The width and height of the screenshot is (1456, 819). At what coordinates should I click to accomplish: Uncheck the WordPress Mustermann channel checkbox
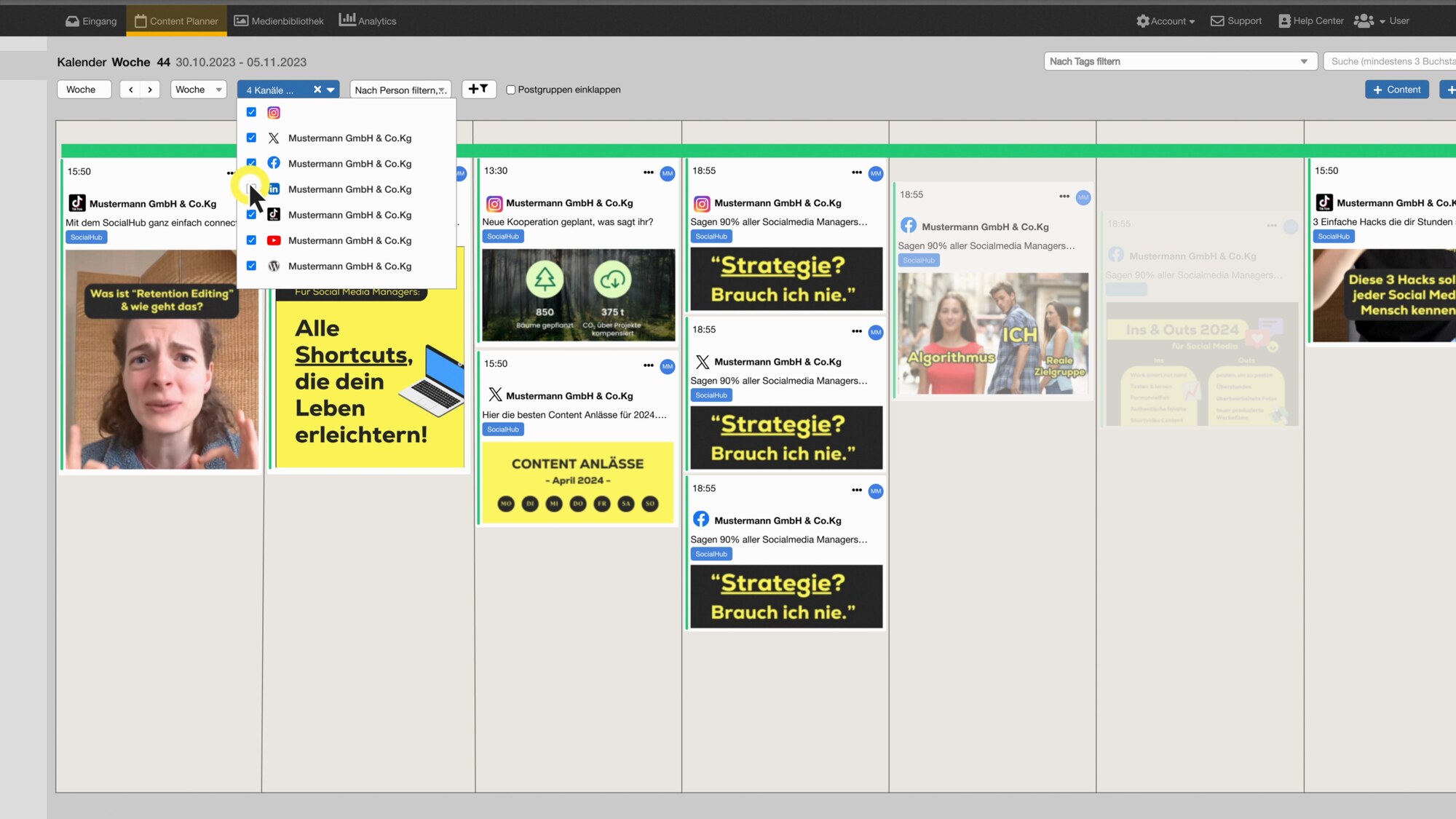coord(251,266)
